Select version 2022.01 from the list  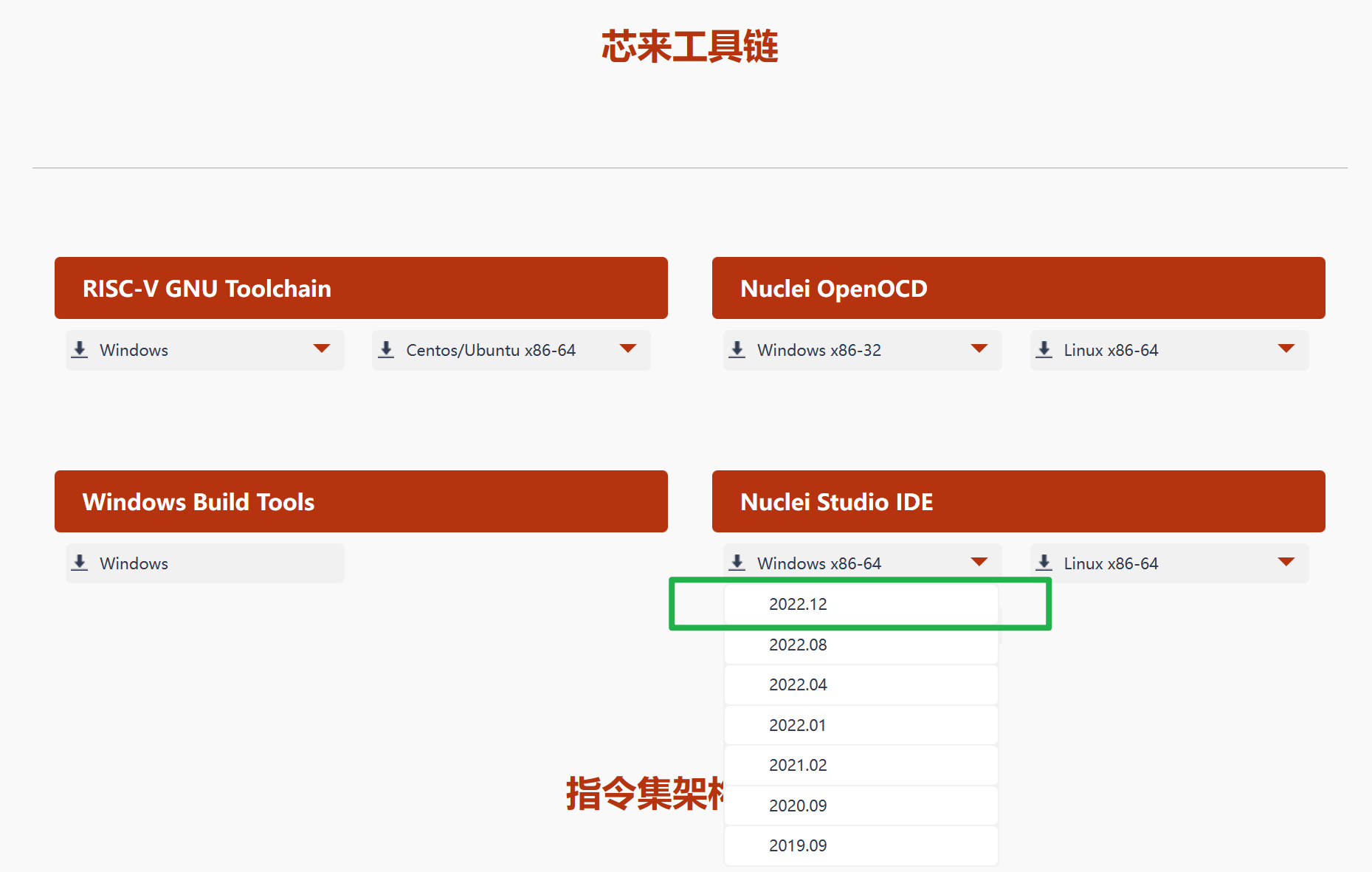[x=861, y=725]
